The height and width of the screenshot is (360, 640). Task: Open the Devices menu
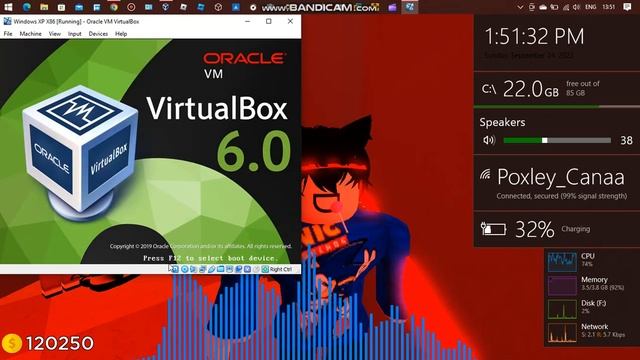98,34
